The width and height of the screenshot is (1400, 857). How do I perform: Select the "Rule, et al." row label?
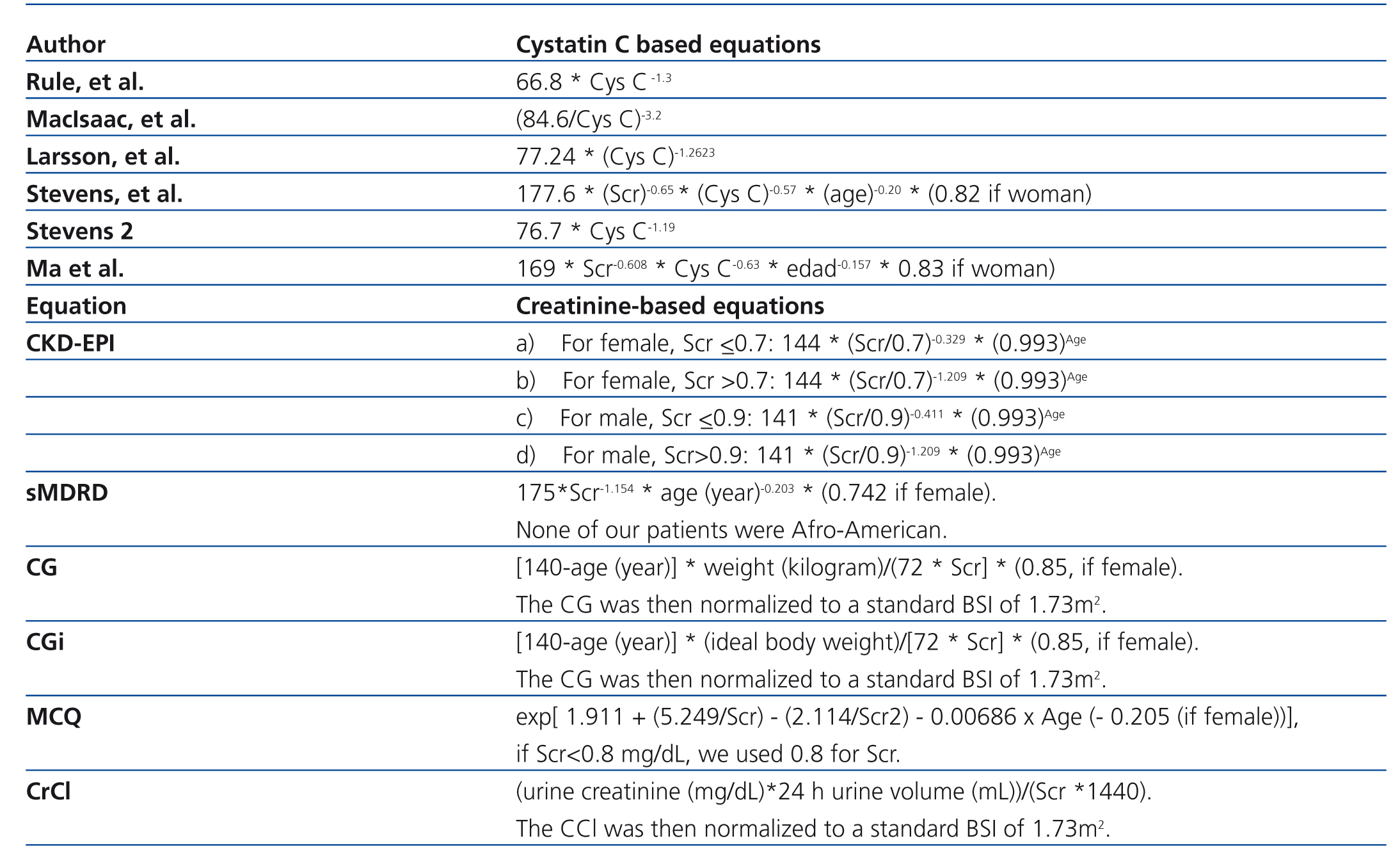pyautogui.click(x=85, y=82)
